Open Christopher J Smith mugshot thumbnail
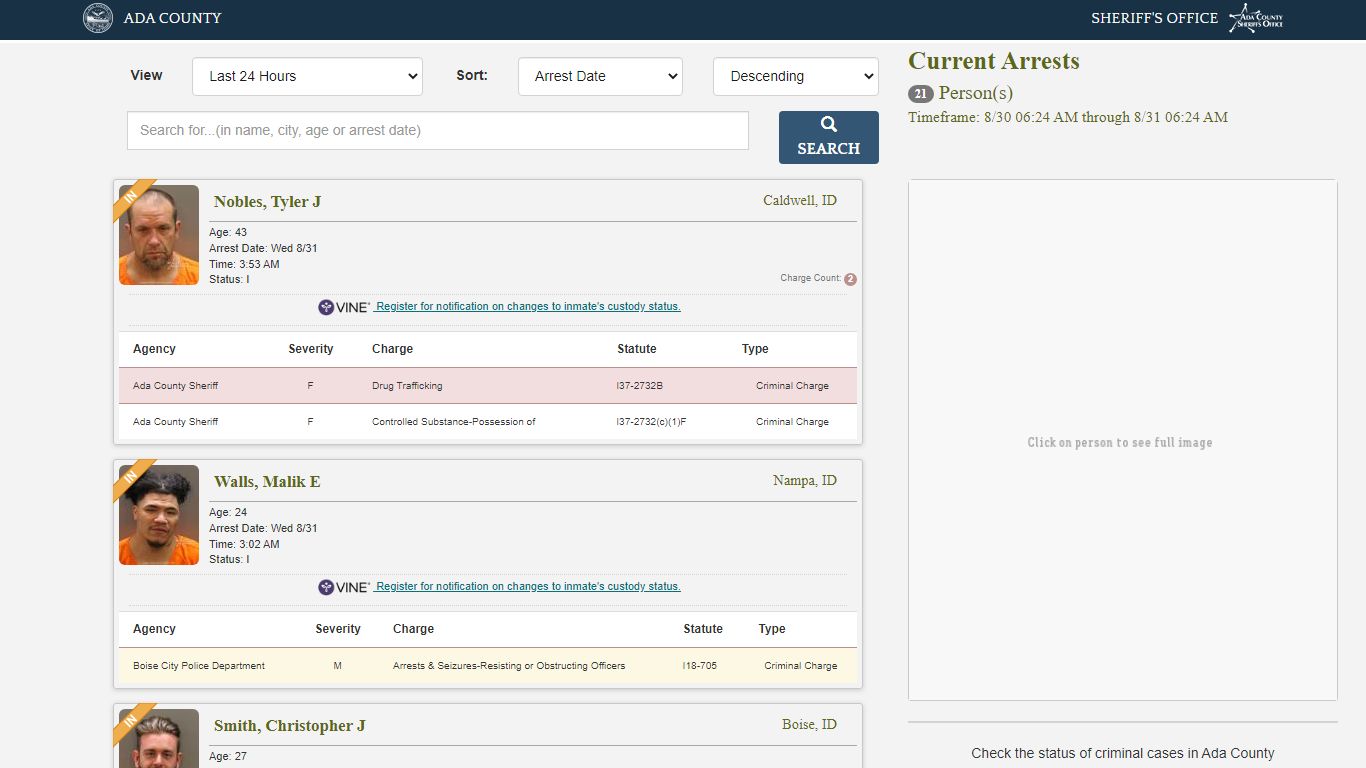This screenshot has height=768, width=1366. [159, 738]
